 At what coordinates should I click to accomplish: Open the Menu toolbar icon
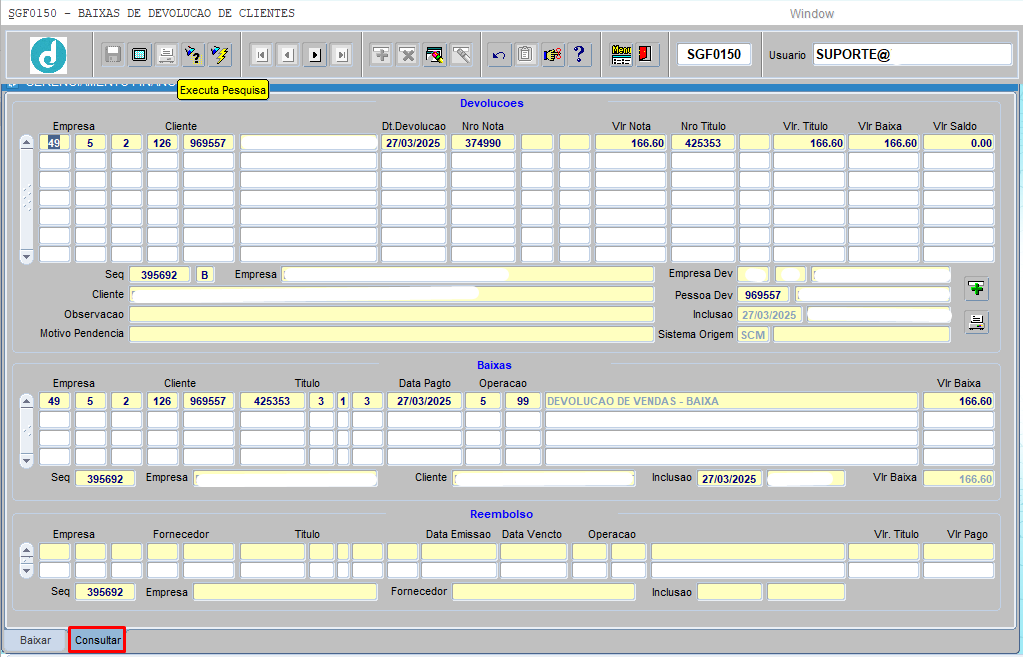[621, 55]
